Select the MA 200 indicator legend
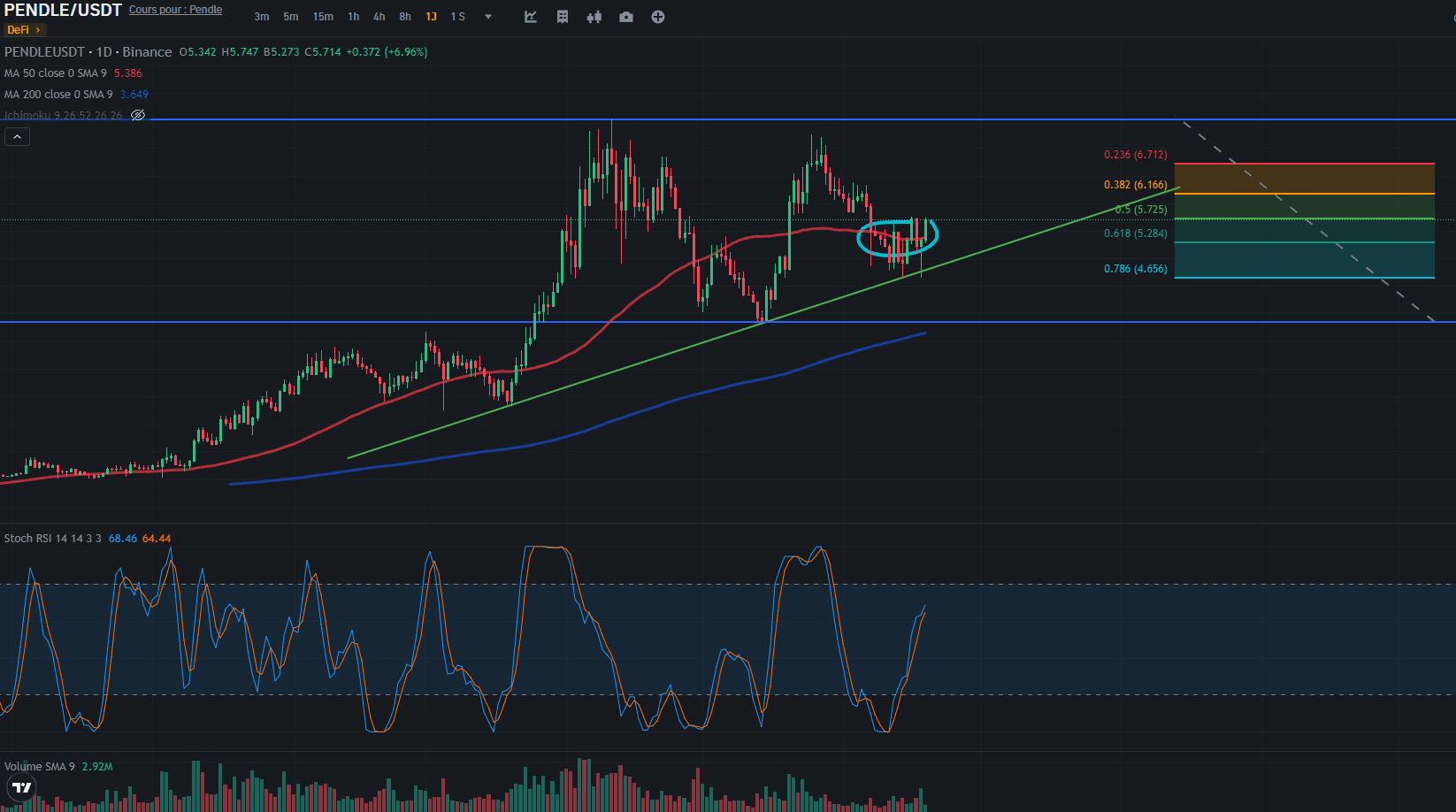1456x812 pixels. [58, 95]
